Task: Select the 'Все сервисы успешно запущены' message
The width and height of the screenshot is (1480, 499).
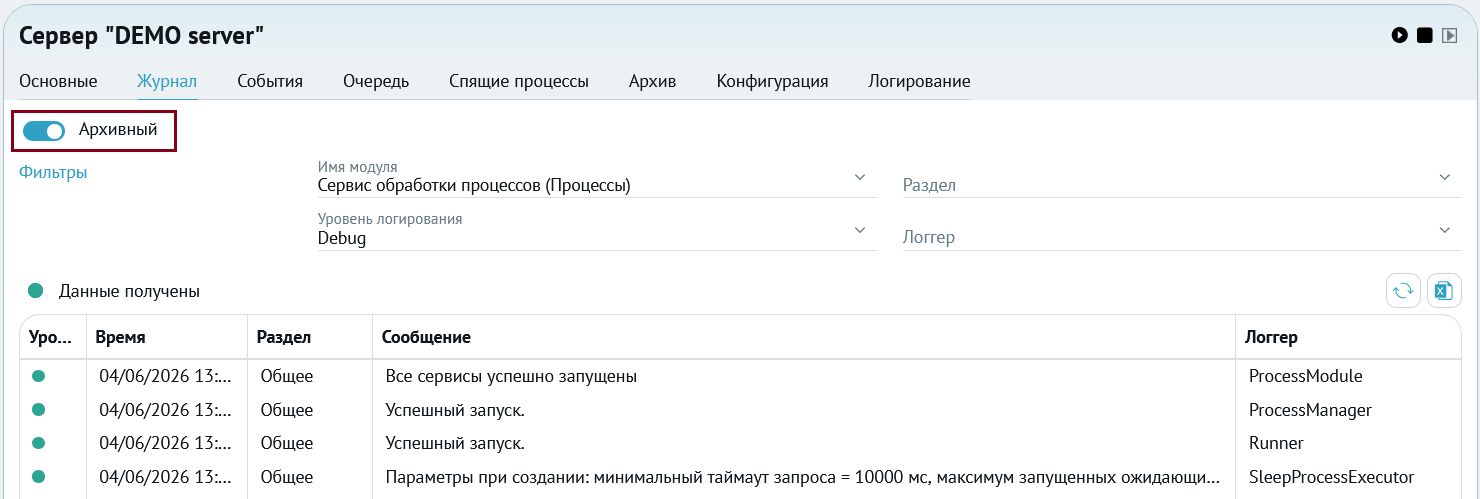Action: (x=512, y=377)
